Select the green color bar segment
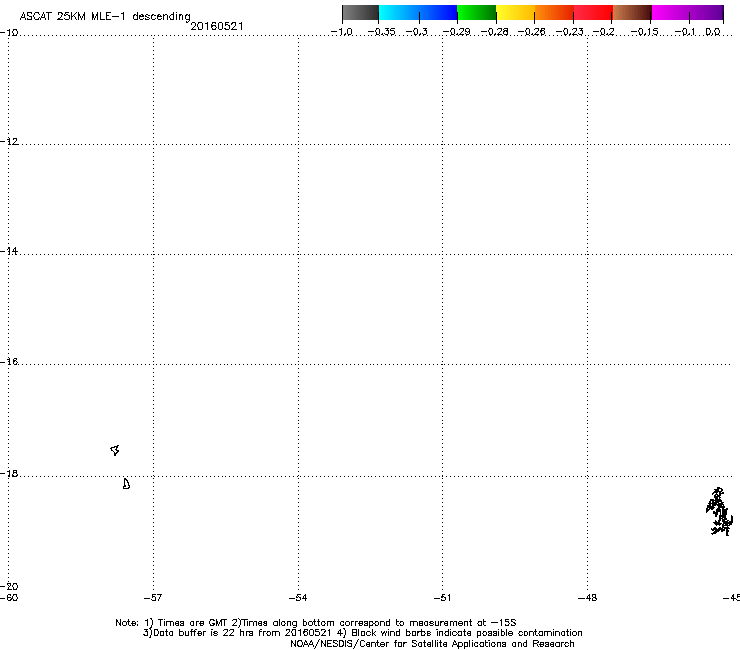Viewport: 740px width, 650px height. (476, 13)
